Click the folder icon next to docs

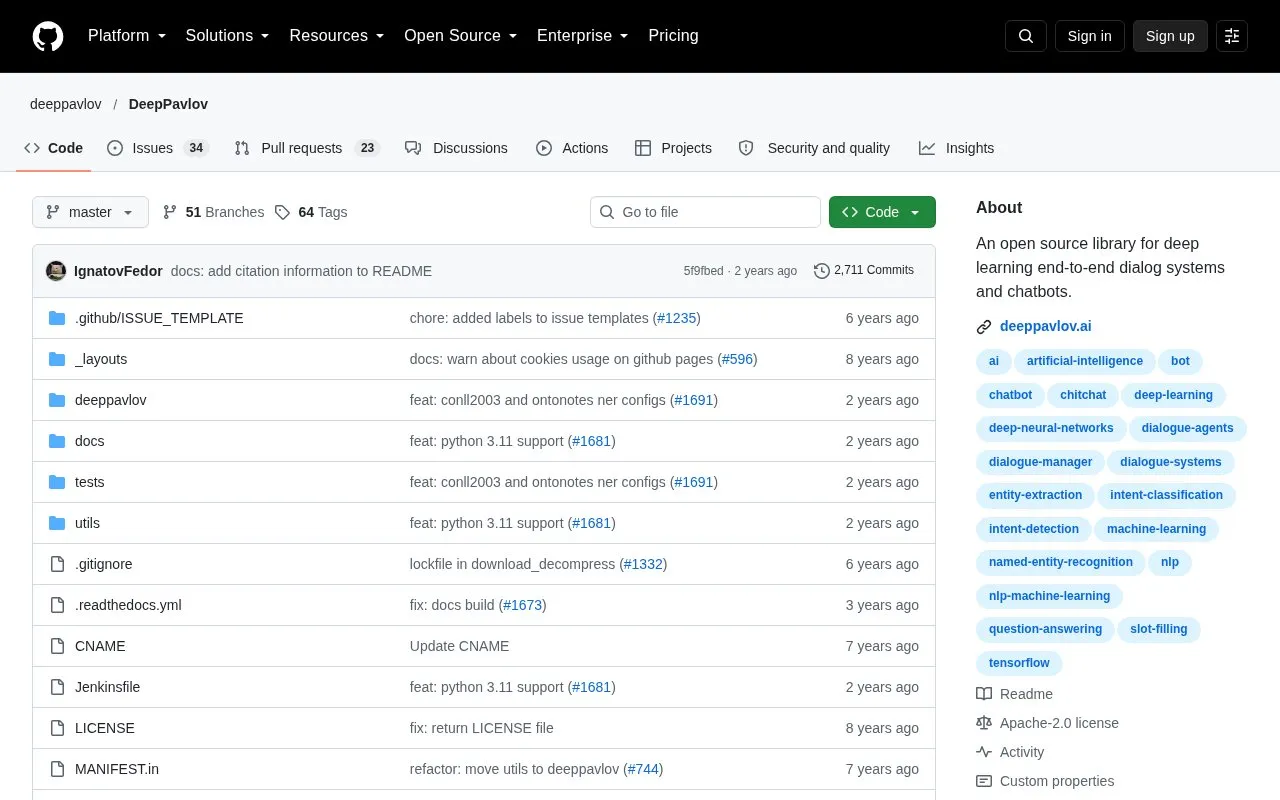[x=57, y=441]
